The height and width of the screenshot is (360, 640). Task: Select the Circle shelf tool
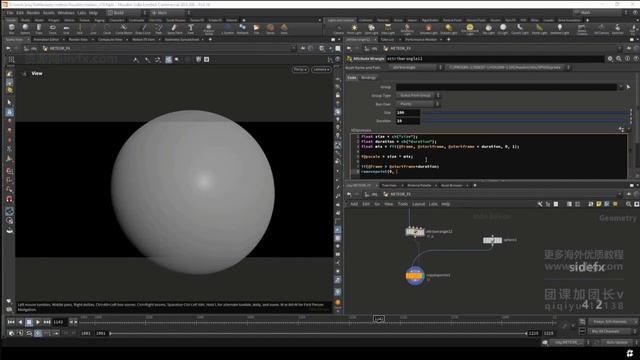(x=107, y=29)
